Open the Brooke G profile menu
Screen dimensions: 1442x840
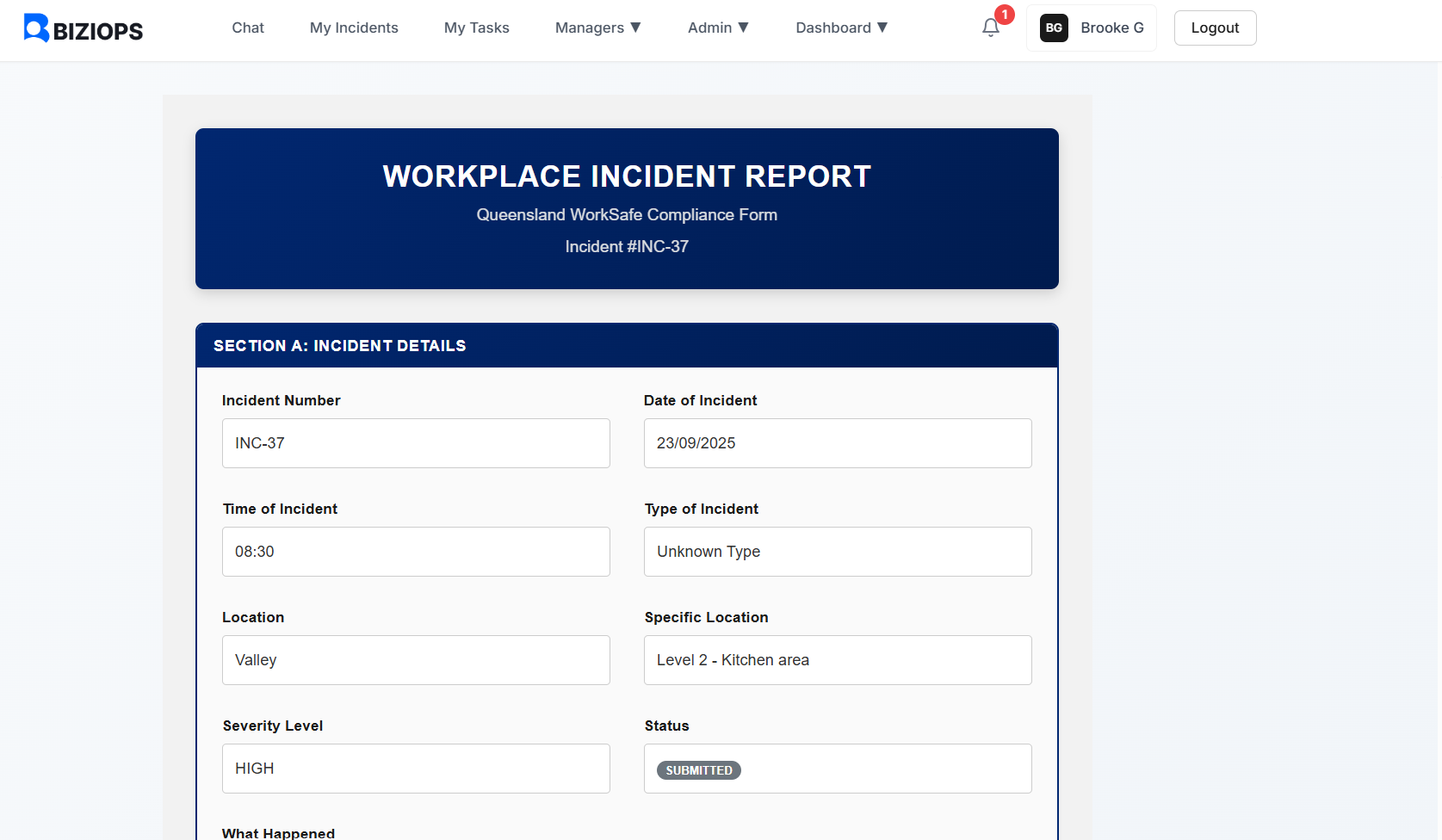tap(1111, 28)
